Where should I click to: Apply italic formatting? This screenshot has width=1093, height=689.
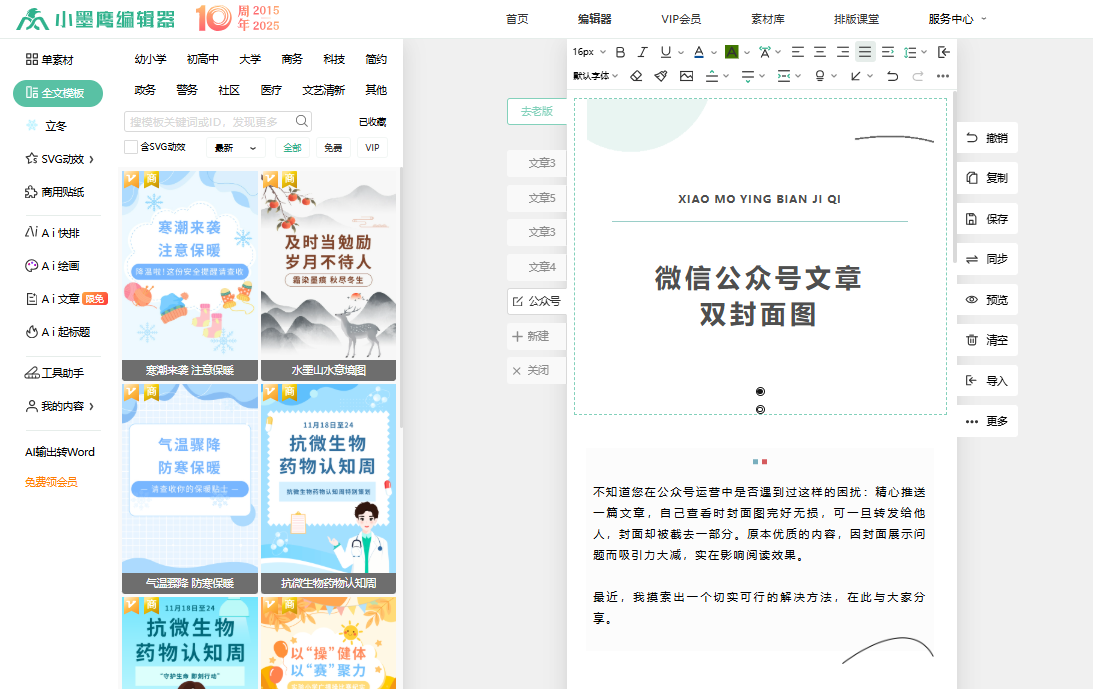[x=642, y=52]
